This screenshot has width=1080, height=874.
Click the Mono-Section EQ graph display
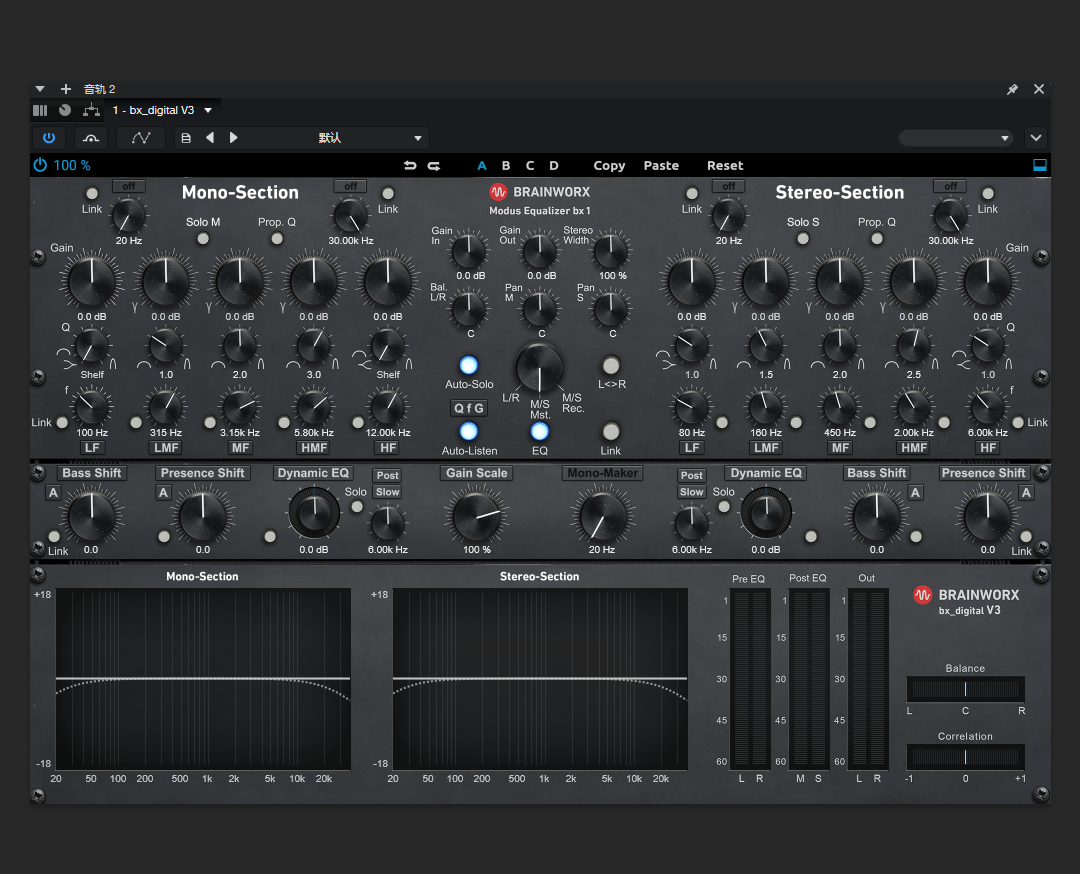pos(202,679)
